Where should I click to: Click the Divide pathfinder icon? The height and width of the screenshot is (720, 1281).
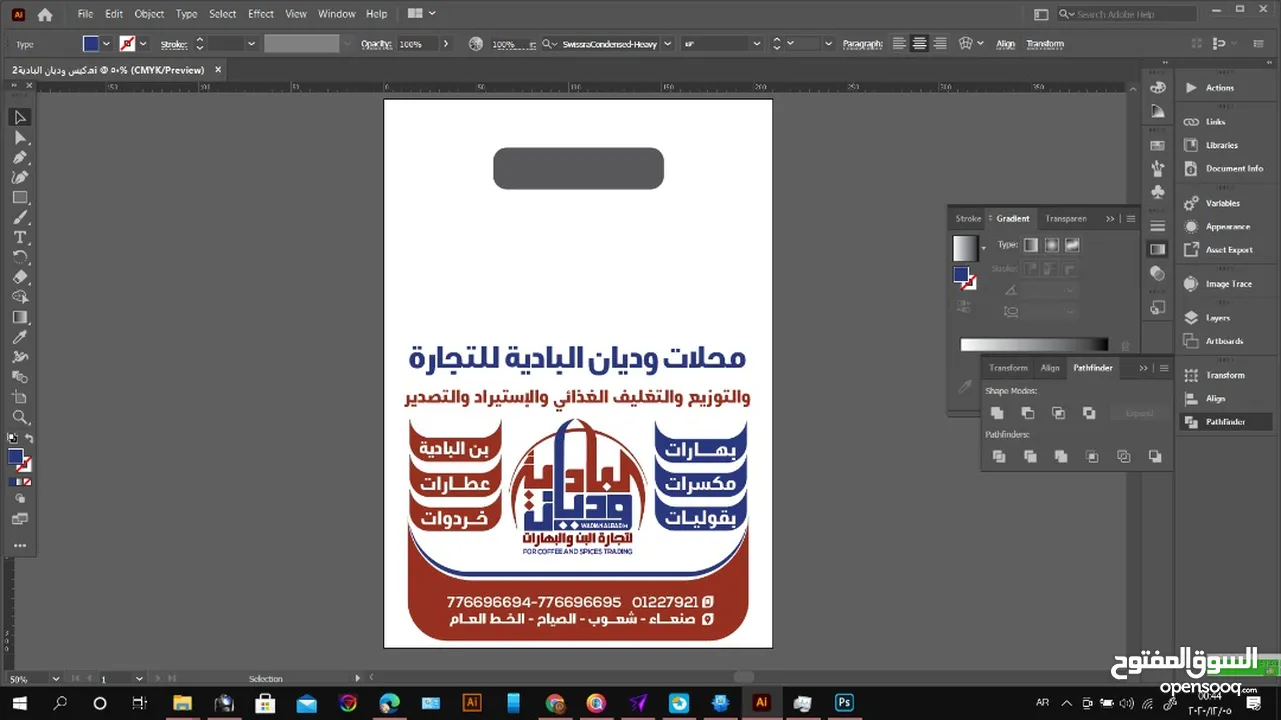tap(999, 457)
